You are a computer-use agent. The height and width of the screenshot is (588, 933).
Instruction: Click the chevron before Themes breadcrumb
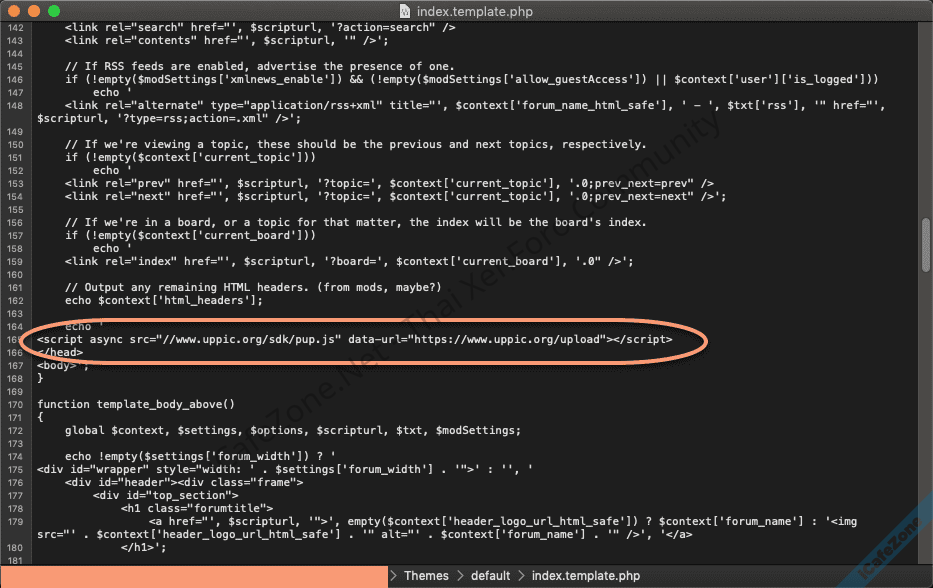point(394,576)
